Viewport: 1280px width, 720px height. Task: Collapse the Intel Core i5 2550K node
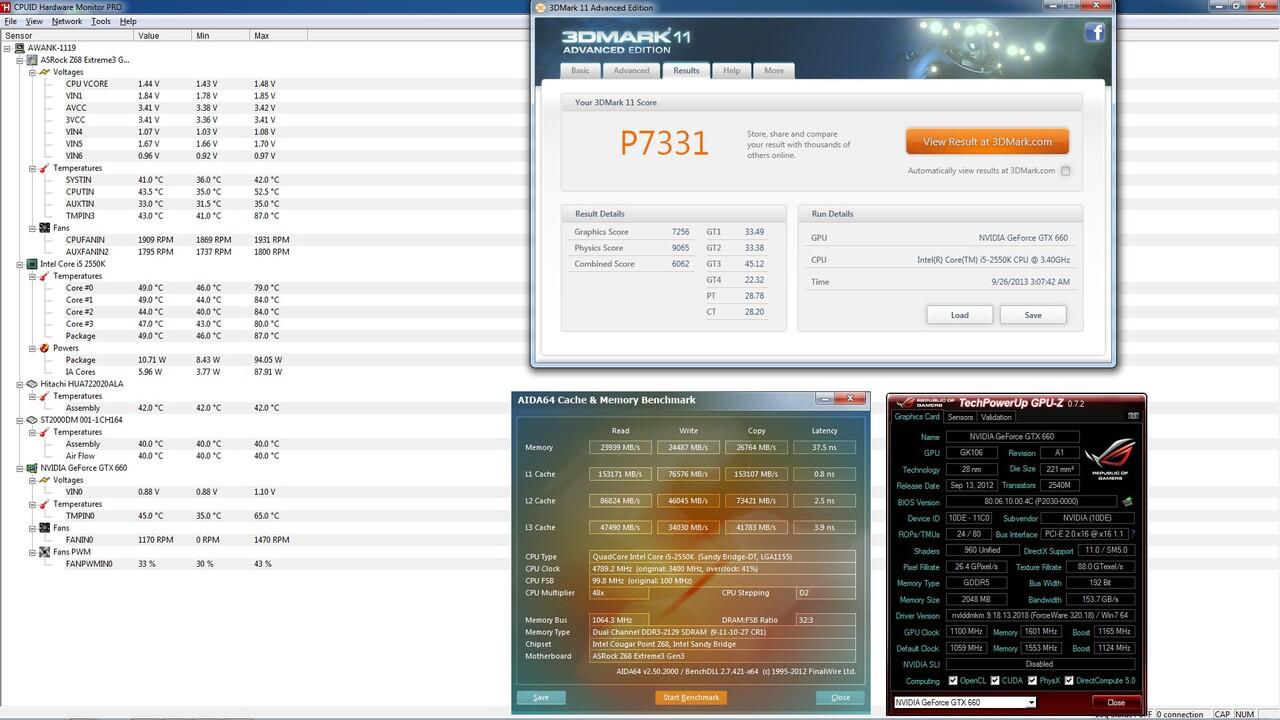20,264
